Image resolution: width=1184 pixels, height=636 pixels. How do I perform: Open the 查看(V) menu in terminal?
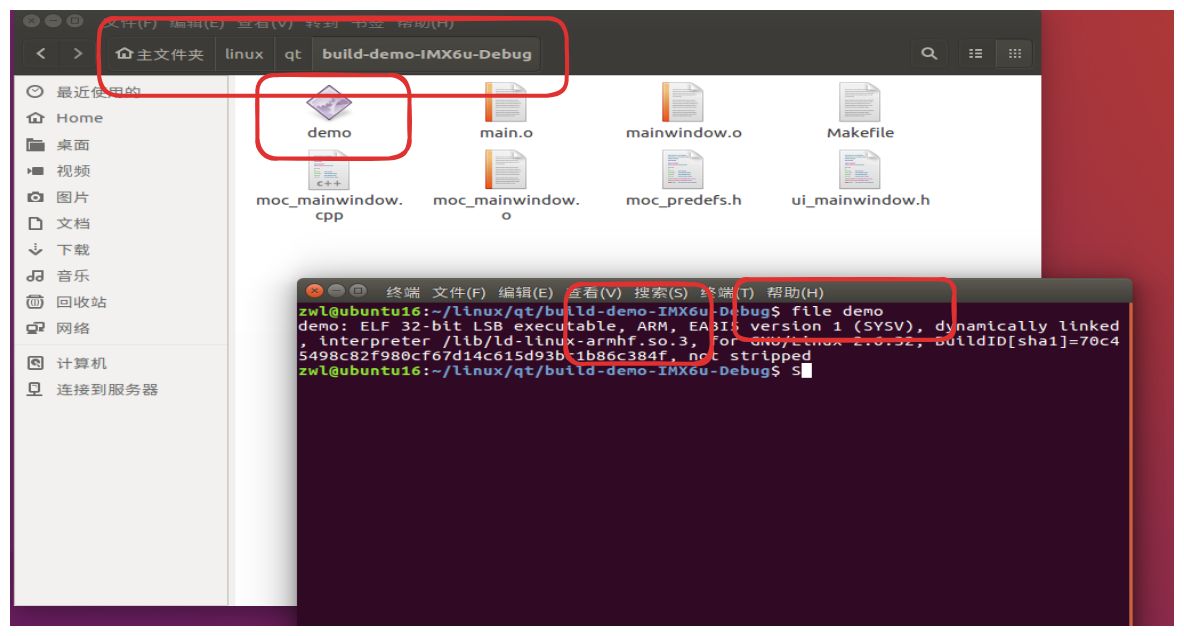594,291
